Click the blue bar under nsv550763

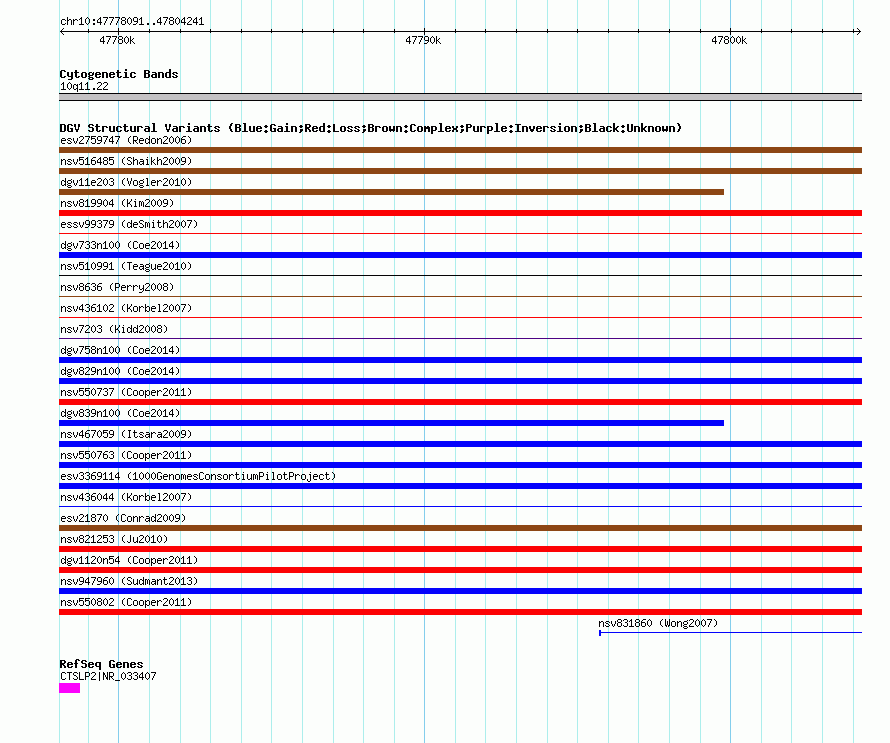pyautogui.click(x=460, y=465)
